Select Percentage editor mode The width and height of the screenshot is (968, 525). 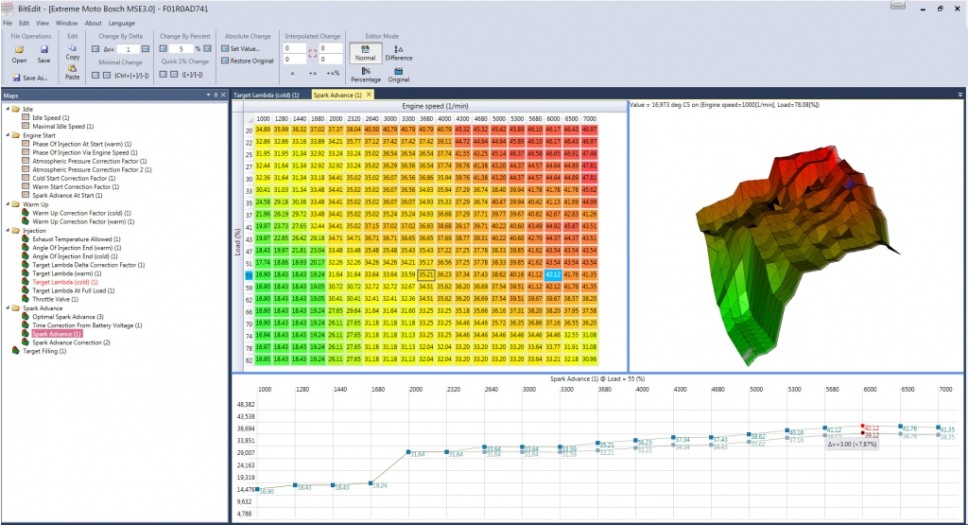(365, 73)
